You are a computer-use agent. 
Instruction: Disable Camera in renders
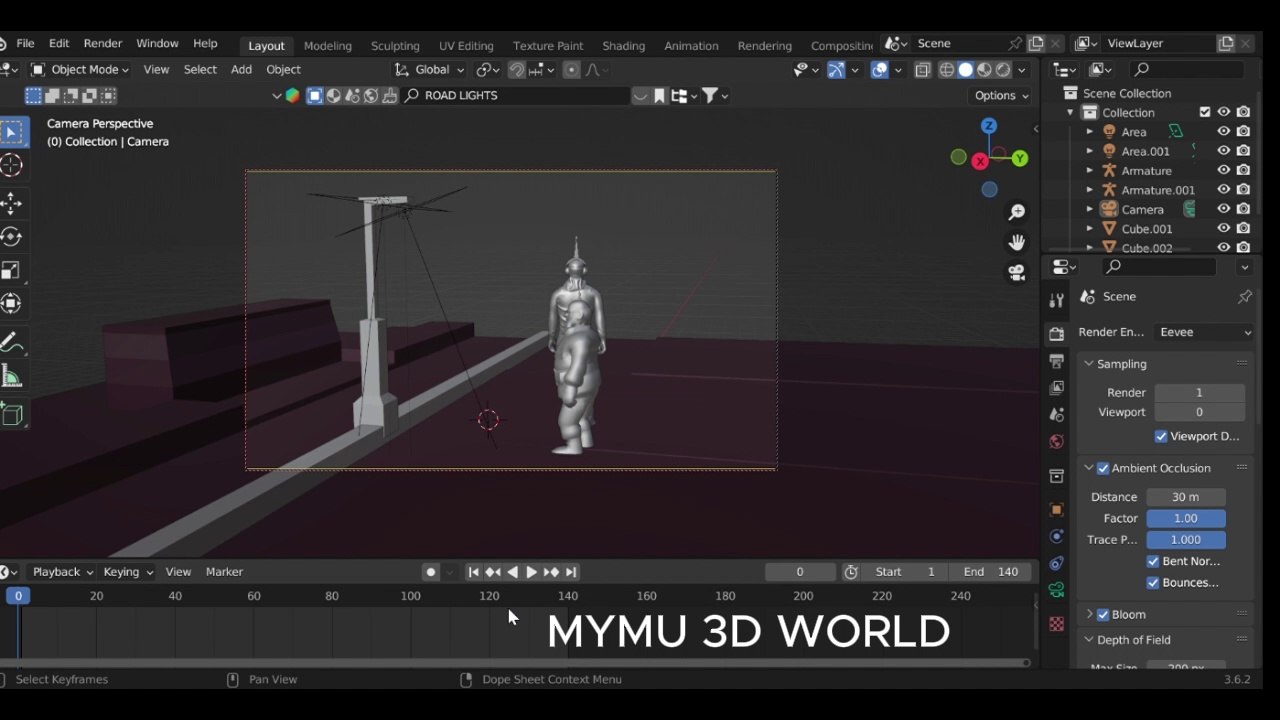pyautogui.click(x=1243, y=210)
